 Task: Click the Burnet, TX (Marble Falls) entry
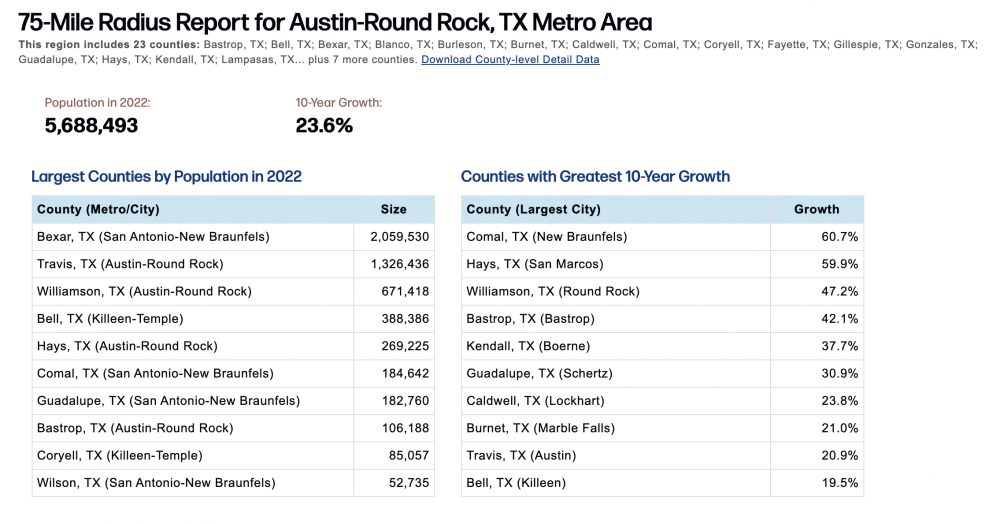pos(540,428)
